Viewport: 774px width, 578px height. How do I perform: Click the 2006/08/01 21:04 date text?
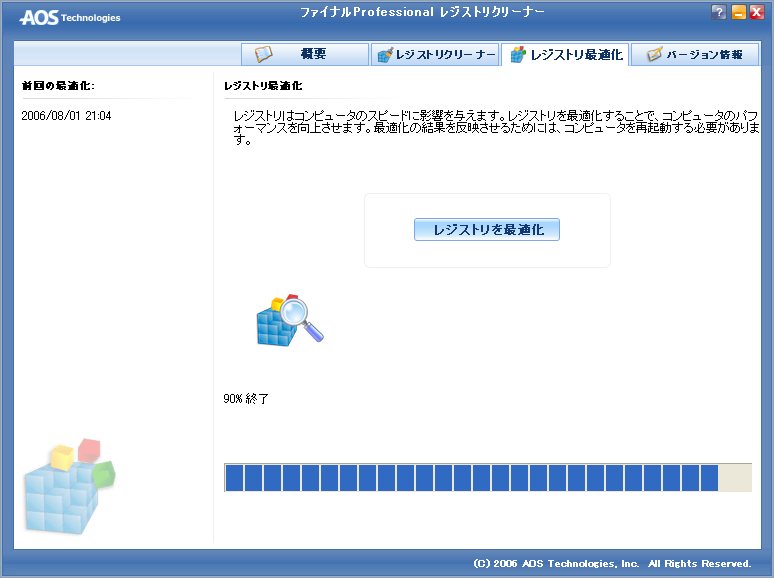tap(66, 116)
